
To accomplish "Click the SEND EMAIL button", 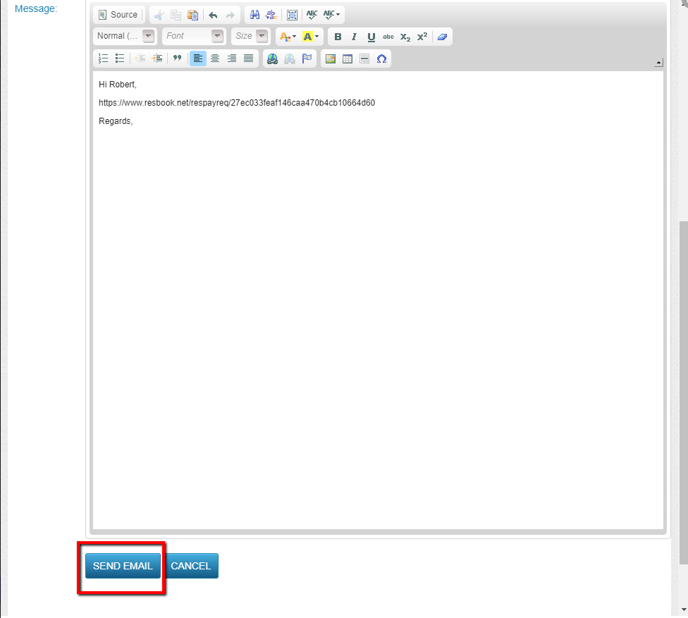I will [122, 566].
